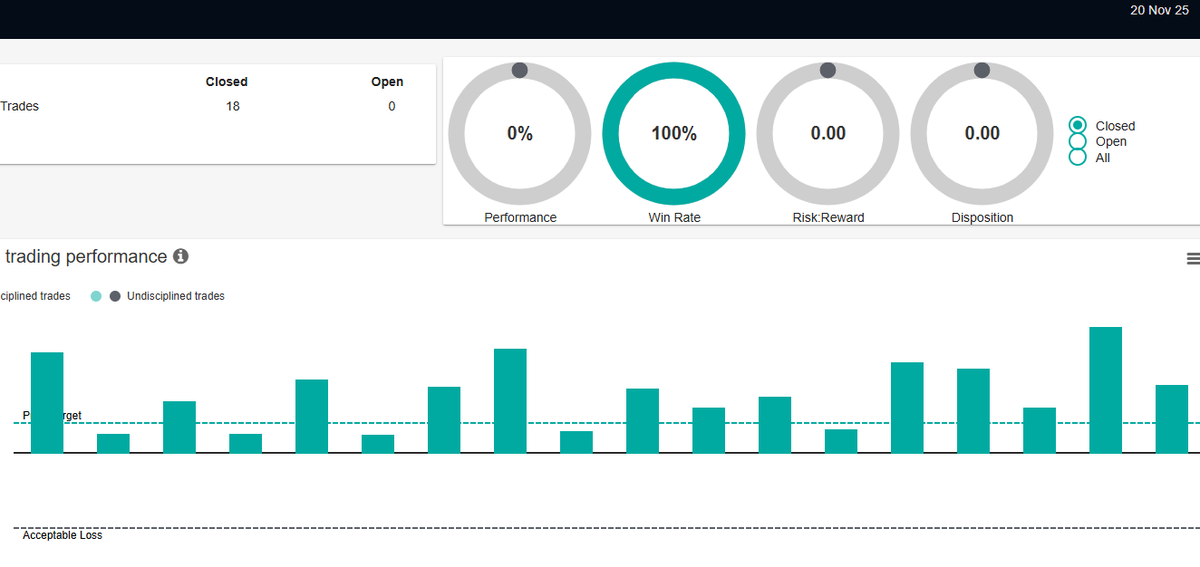This screenshot has height=567, width=1200.
Task: Click the Win Rate gauge label
Action: pos(674,217)
